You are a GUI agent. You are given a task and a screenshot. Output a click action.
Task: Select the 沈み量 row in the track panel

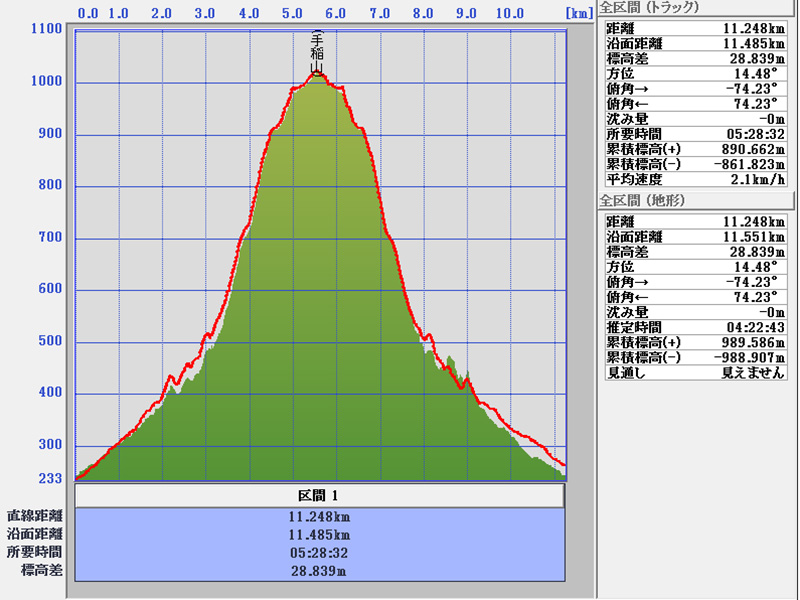coord(698,119)
